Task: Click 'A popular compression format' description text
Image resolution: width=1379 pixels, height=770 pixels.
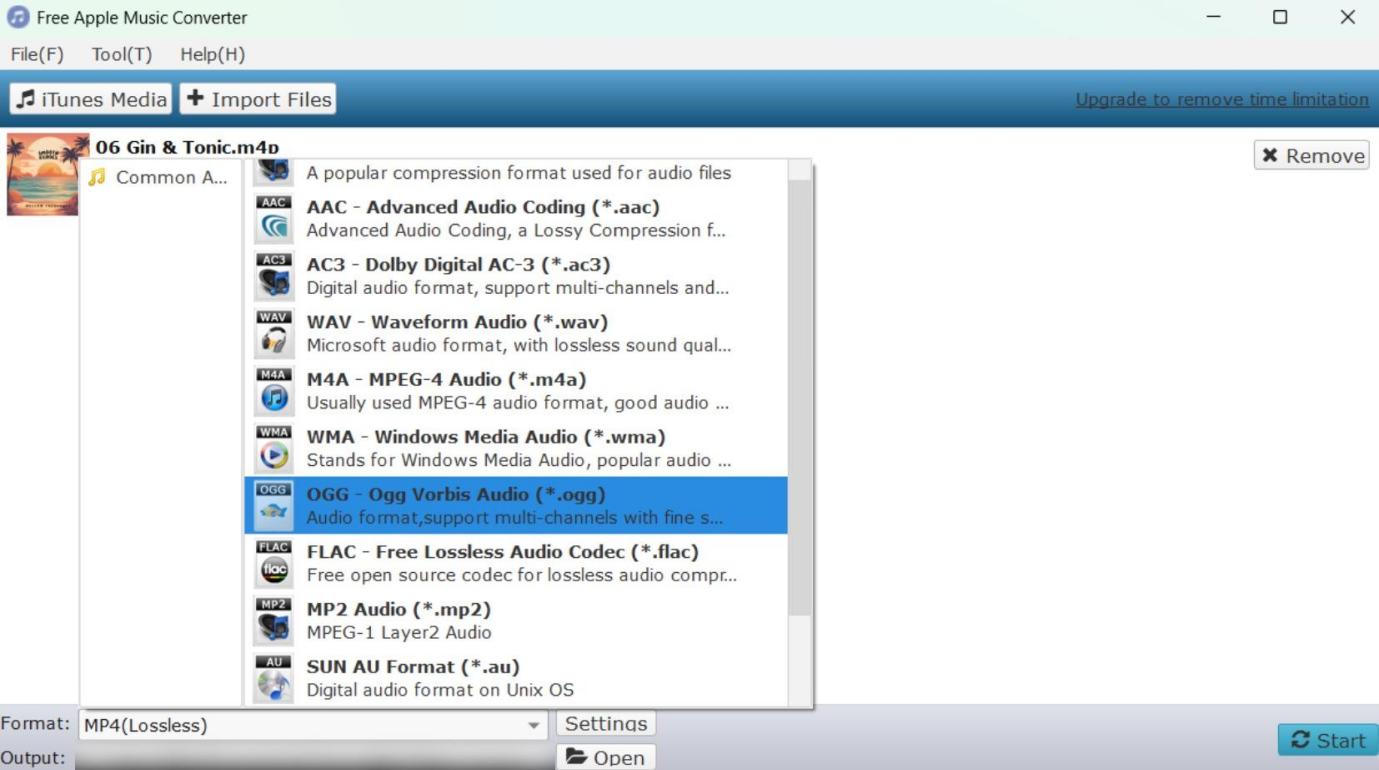Action: click(x=519, y=173)
